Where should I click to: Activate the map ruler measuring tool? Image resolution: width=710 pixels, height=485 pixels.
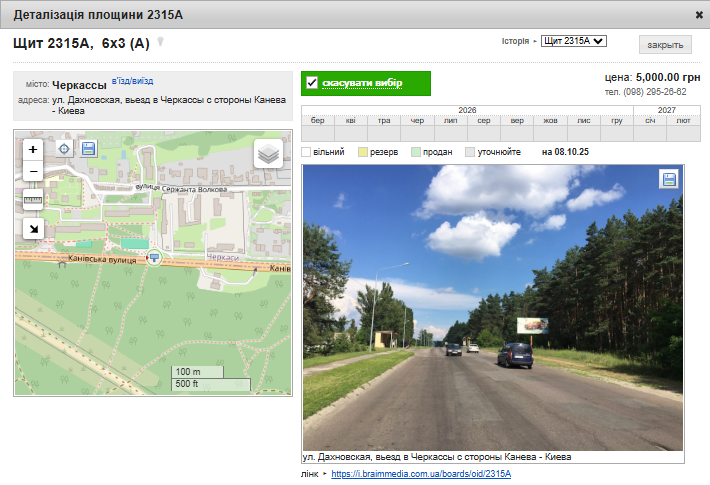pyautogui.click(x=33, y=200)
